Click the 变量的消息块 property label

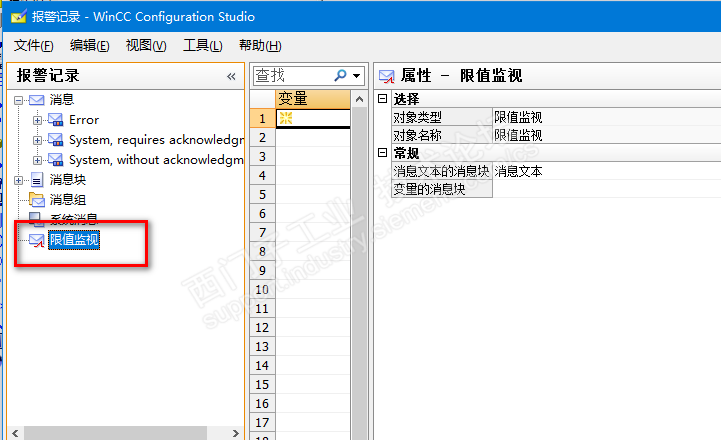pos(442,189)
